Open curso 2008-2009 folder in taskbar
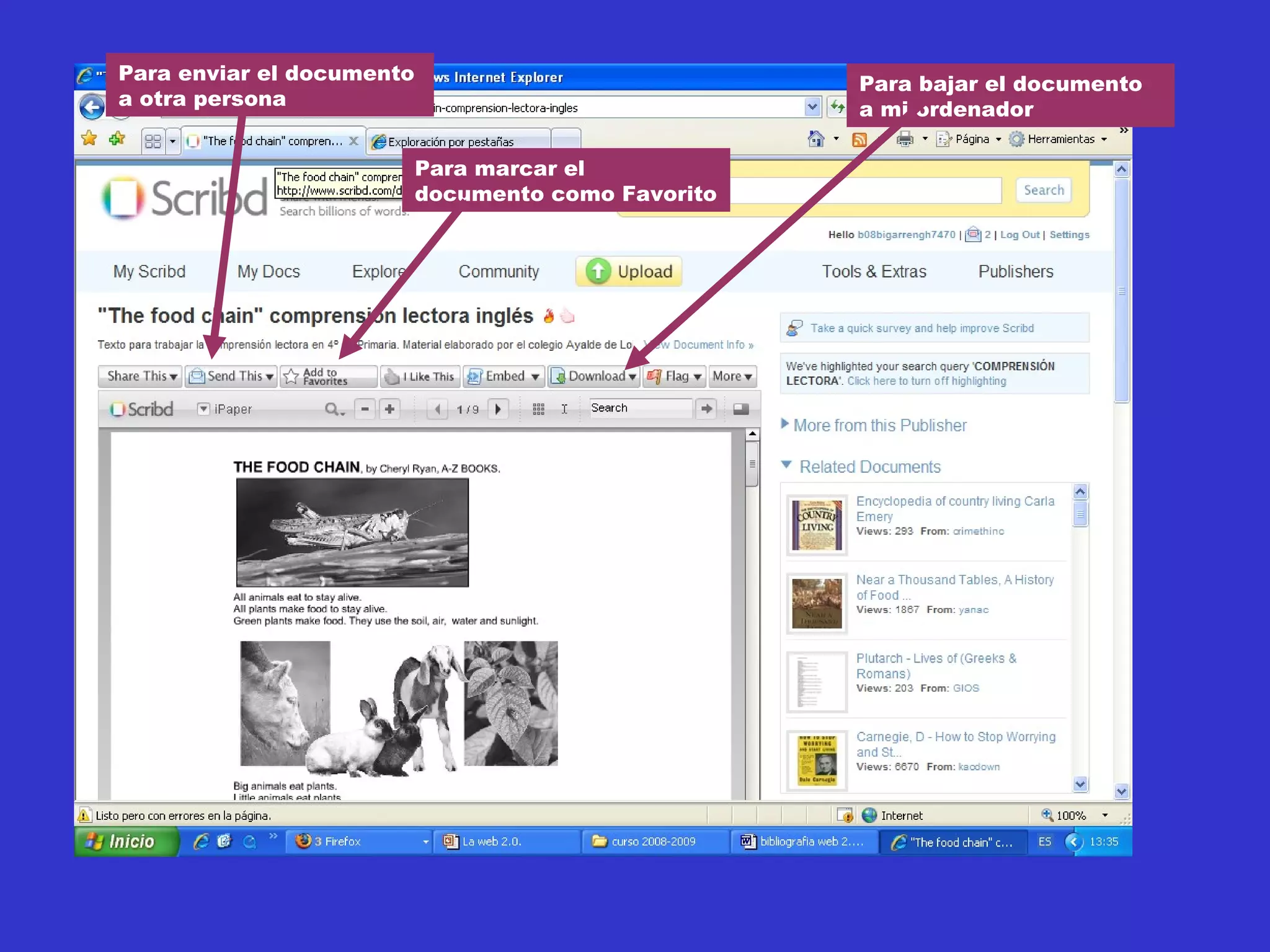Image resolution: width=1270 pixels, height=952 pixels. pyautogui.click(x=654, y=841)
